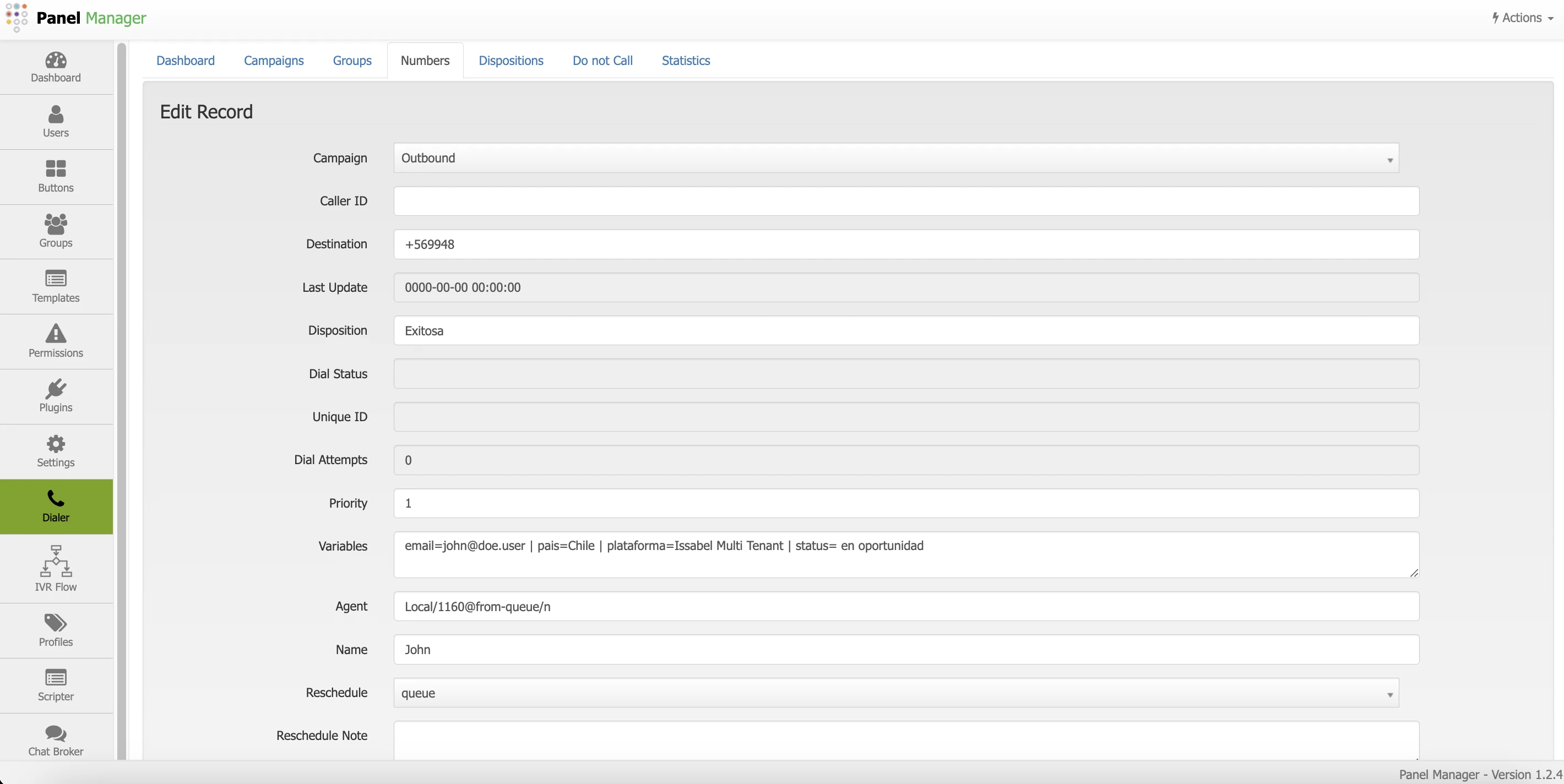The image size is (1564, 784).
Task: Expand the Campaign dropdown showing Outbound
Action: click(x=895, y=159)
